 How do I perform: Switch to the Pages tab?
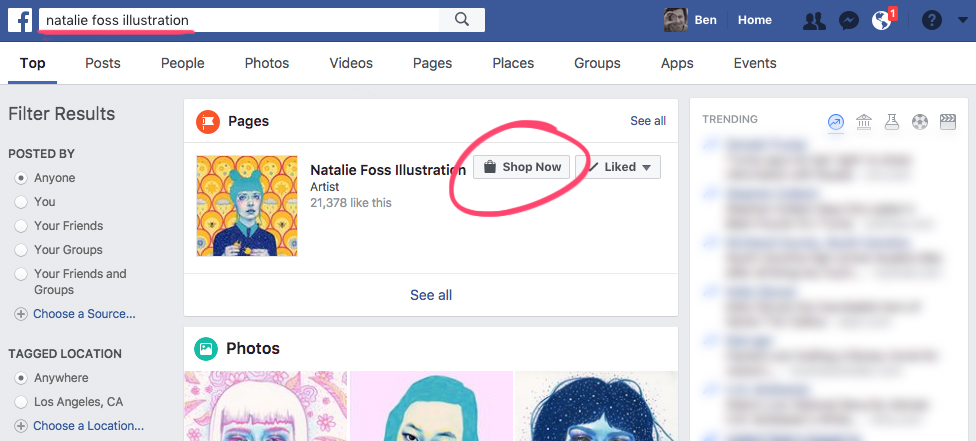pos(433,64)
